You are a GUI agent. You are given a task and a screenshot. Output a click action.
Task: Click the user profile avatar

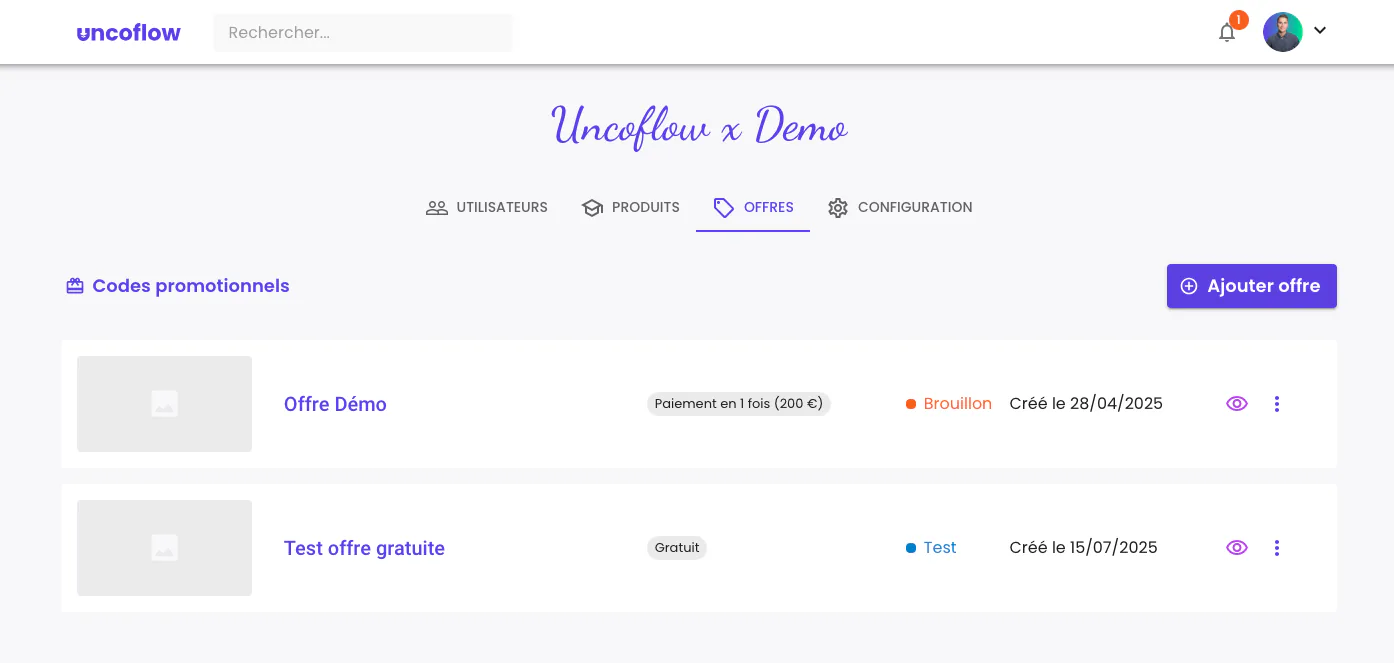click(x=1282, y=32)
